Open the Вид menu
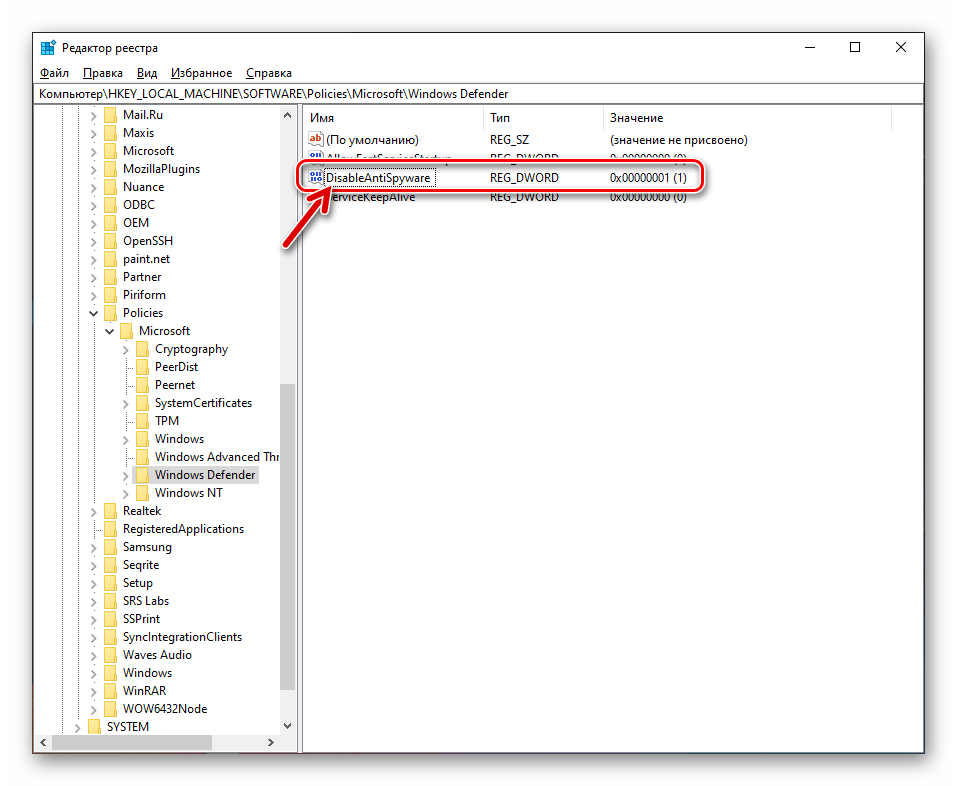 pyautogui.click(x=146, y=73)
